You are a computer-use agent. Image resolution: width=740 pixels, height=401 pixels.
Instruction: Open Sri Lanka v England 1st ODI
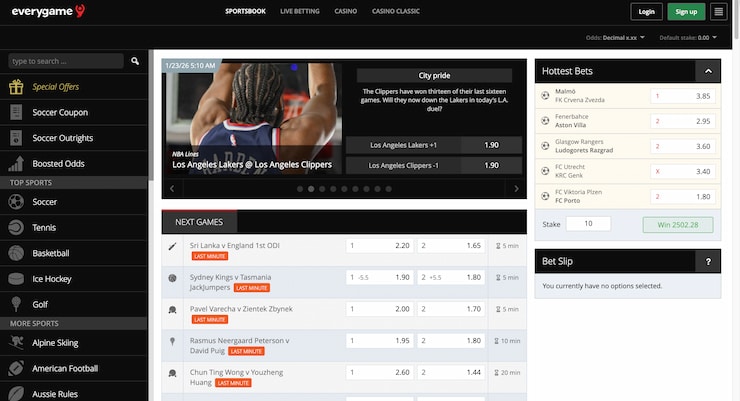235,245
